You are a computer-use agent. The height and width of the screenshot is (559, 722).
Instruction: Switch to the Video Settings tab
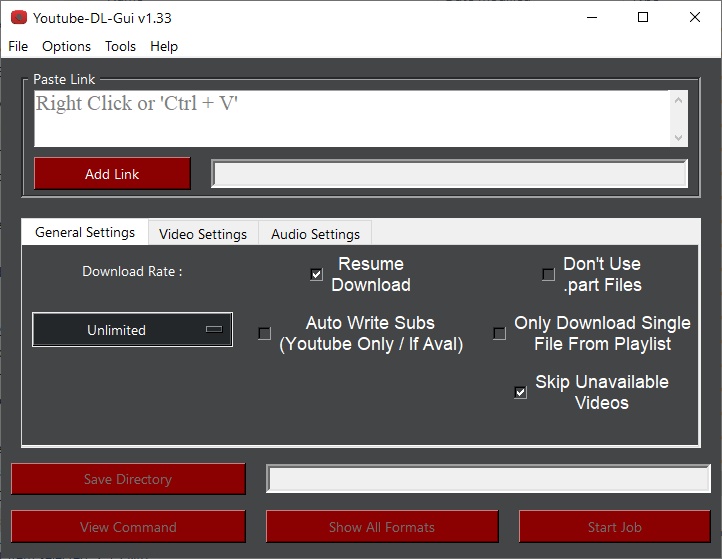click(x=203, y=234)
